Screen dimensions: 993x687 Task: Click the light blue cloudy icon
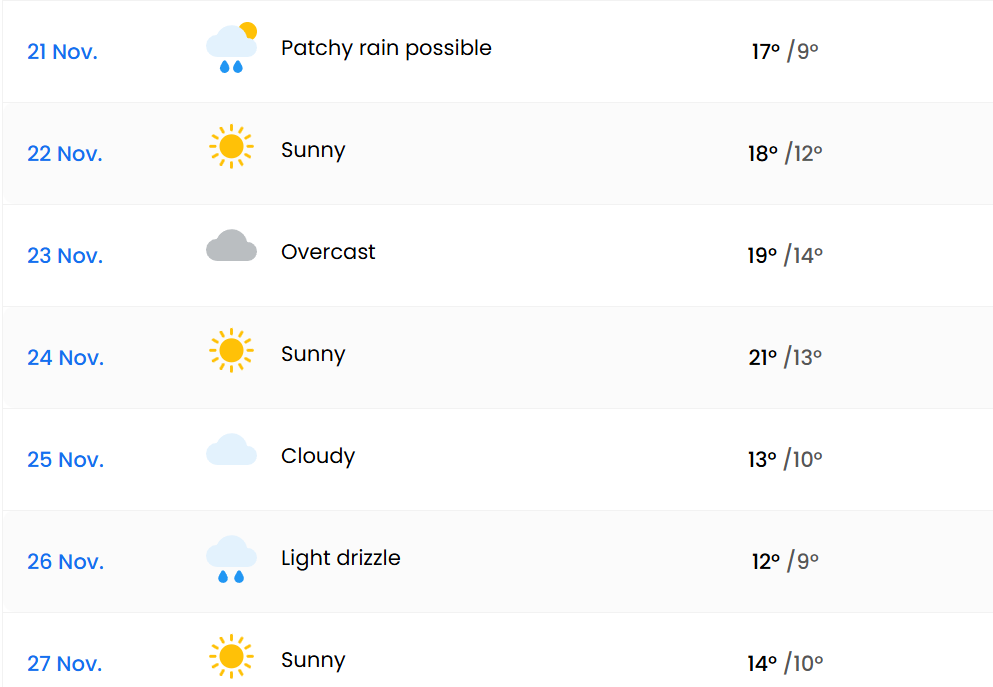(231, 451)
